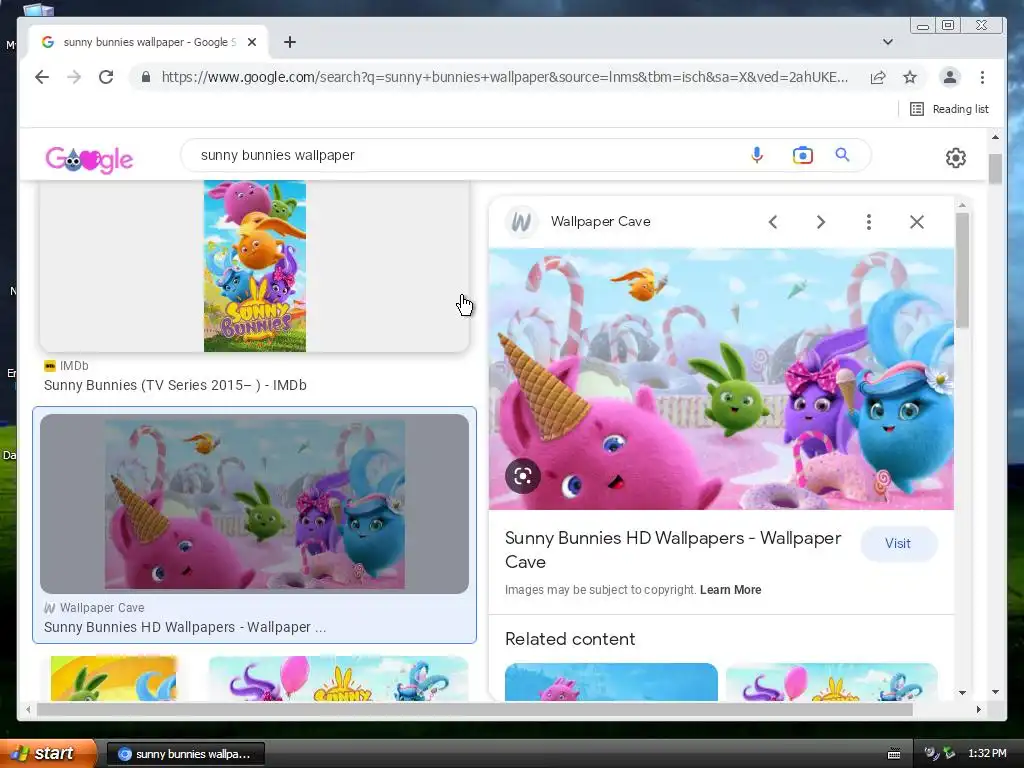
Task: Show the previous image in preview
Action: (773, 222)
